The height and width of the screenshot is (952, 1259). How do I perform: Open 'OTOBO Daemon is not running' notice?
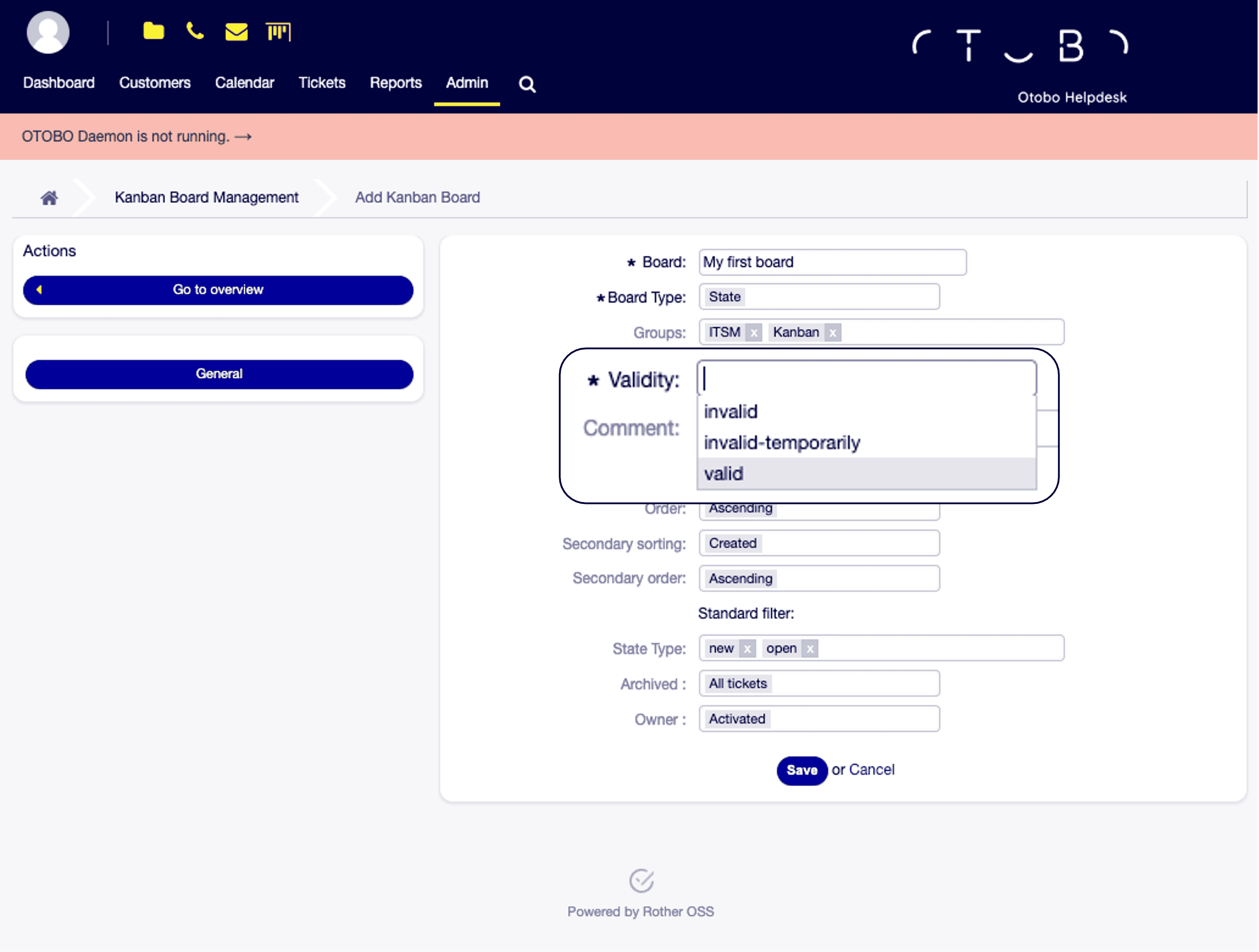[x=136, y=136]
